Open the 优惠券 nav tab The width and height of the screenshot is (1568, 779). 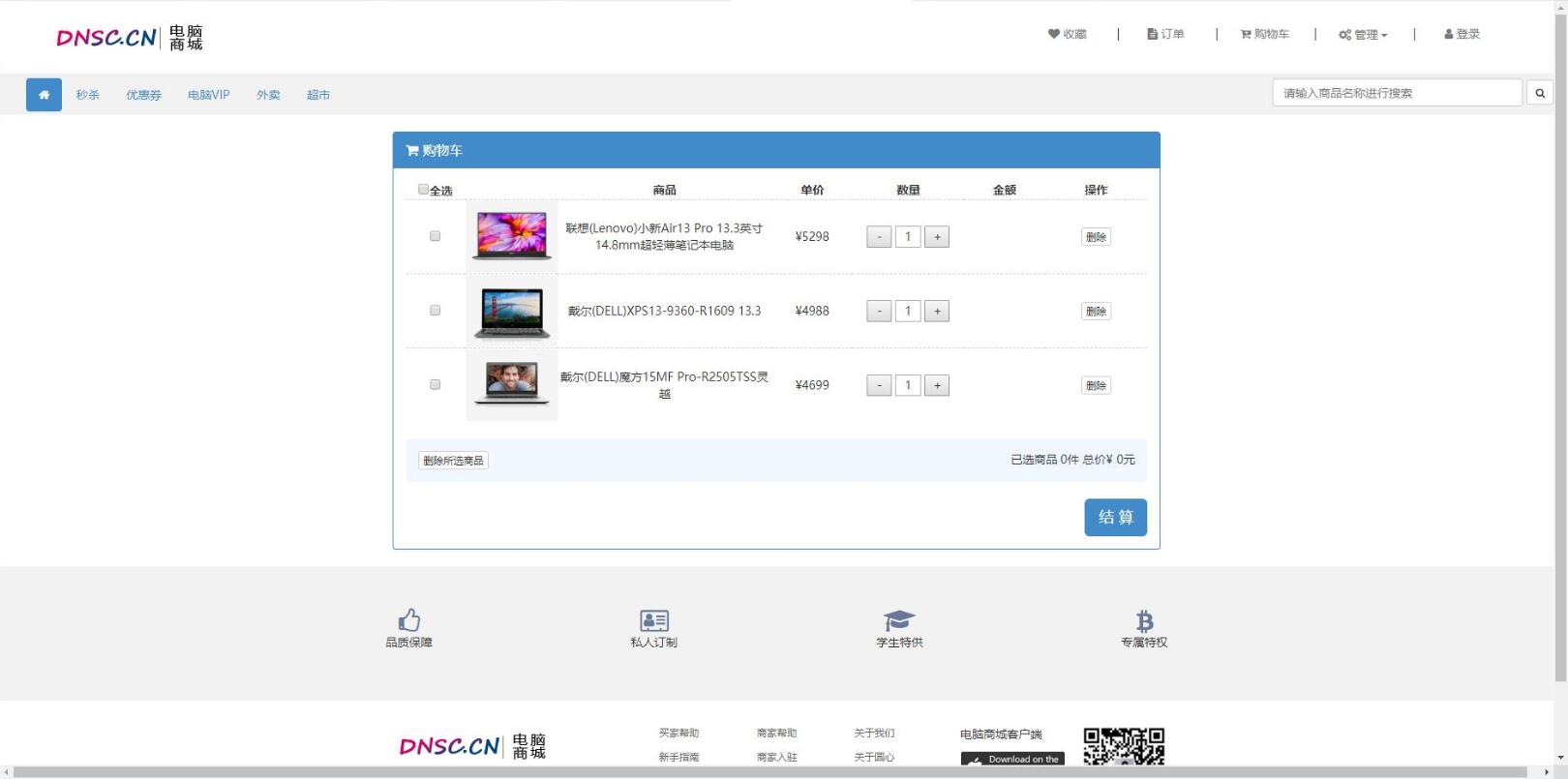click(143, 95)
